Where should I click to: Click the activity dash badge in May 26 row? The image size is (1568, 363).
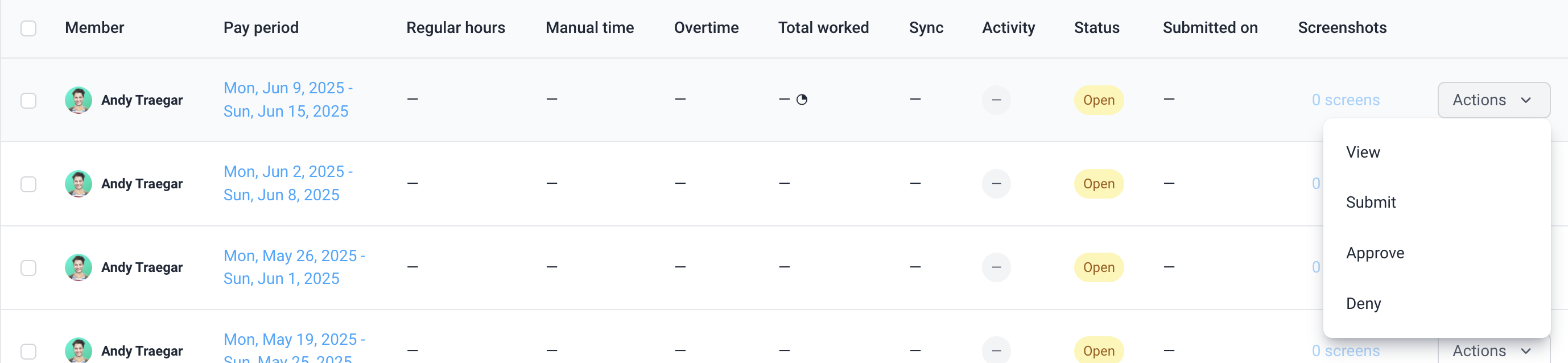click(996, 267)
